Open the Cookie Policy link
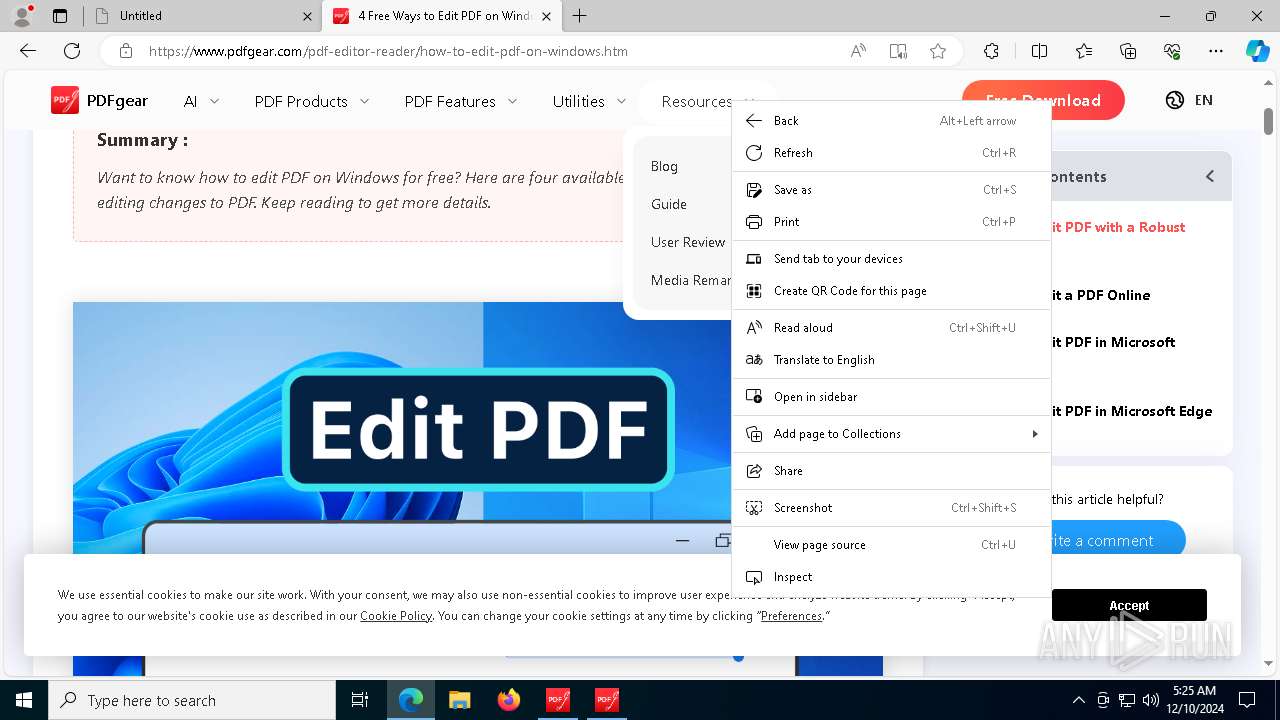 click(x=396, y=616)
